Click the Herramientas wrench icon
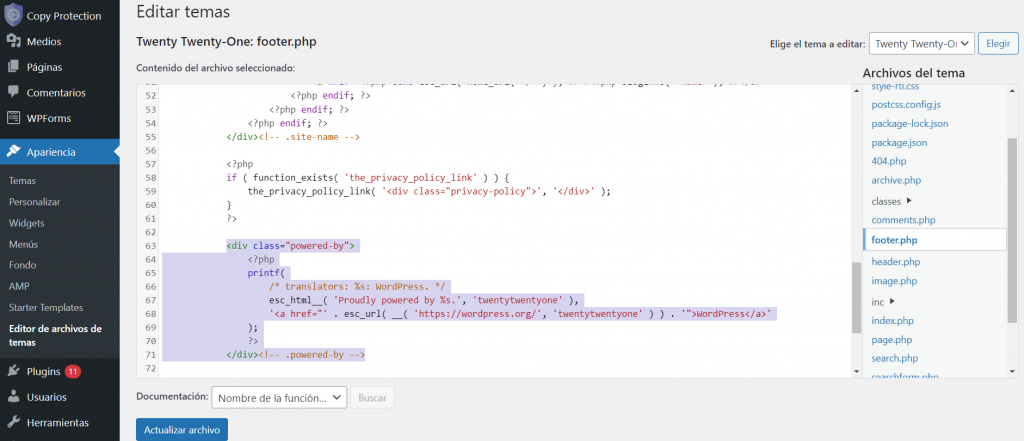 click(14, 422)
